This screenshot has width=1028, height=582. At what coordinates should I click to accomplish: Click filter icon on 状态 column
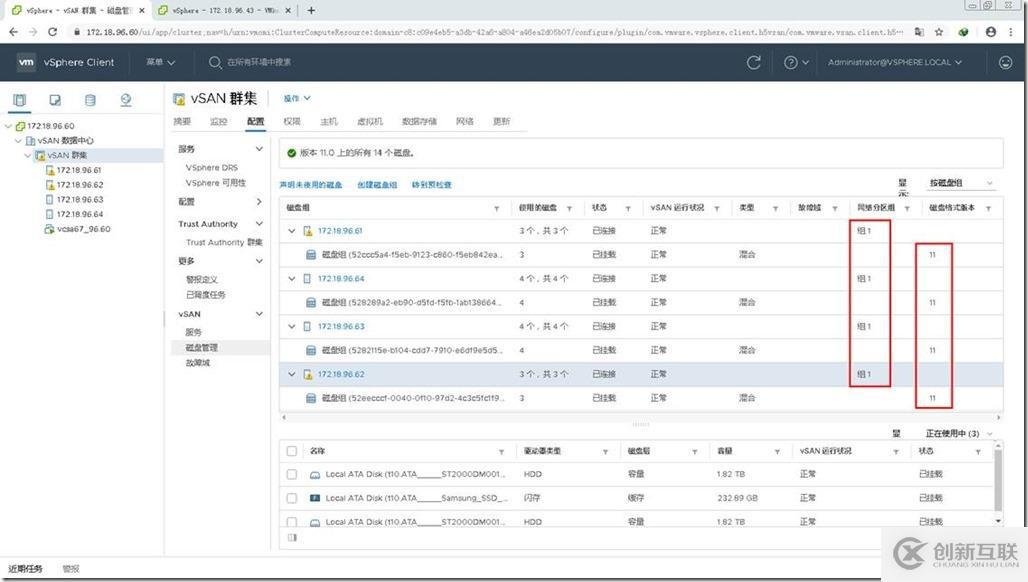click(x=627, y=208)
